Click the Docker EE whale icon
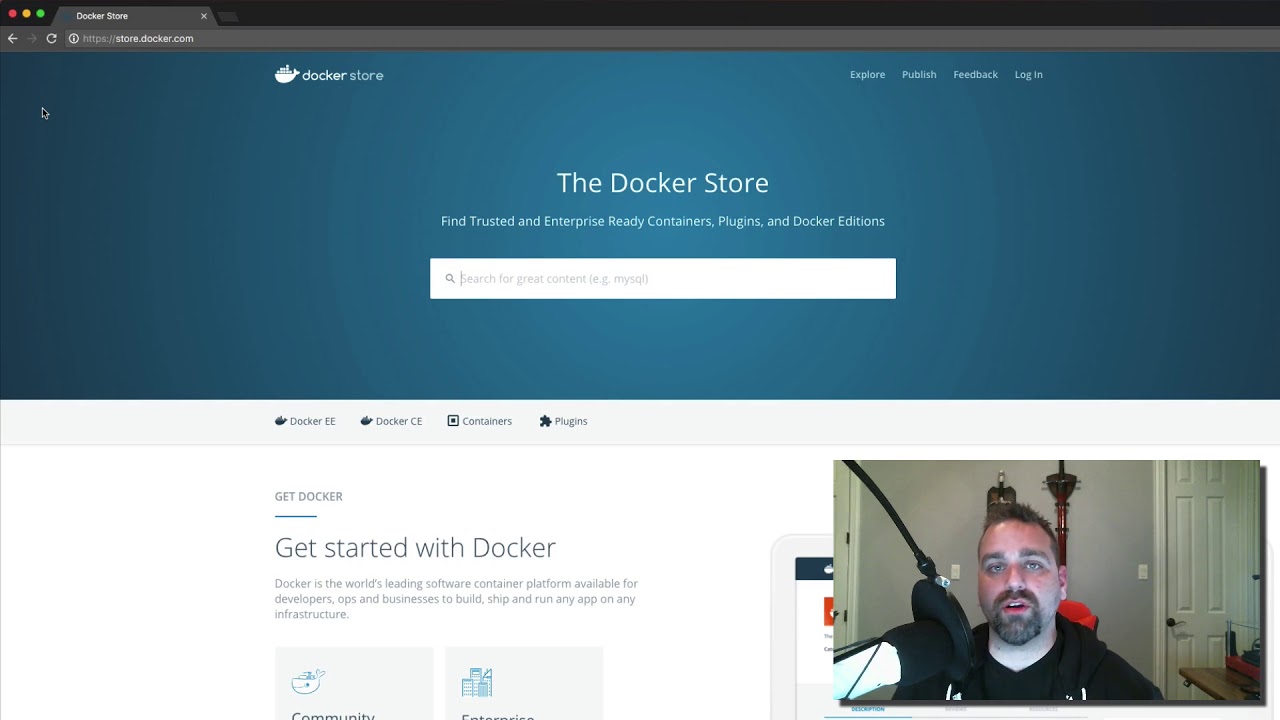Viewport: 1280px width, 720px height. [x=281, y=421]
